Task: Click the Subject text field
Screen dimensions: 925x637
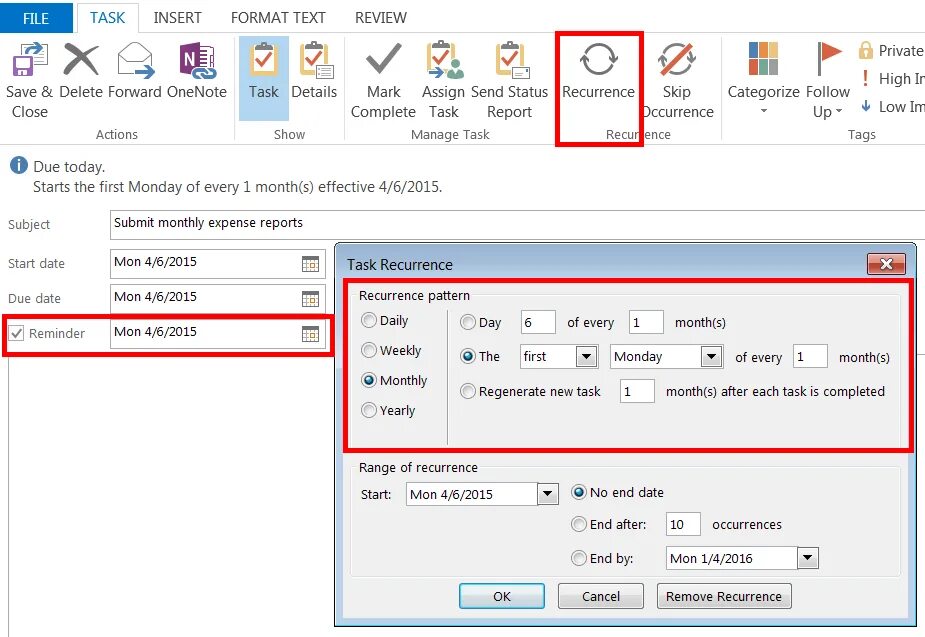Action: pos(517,224)
